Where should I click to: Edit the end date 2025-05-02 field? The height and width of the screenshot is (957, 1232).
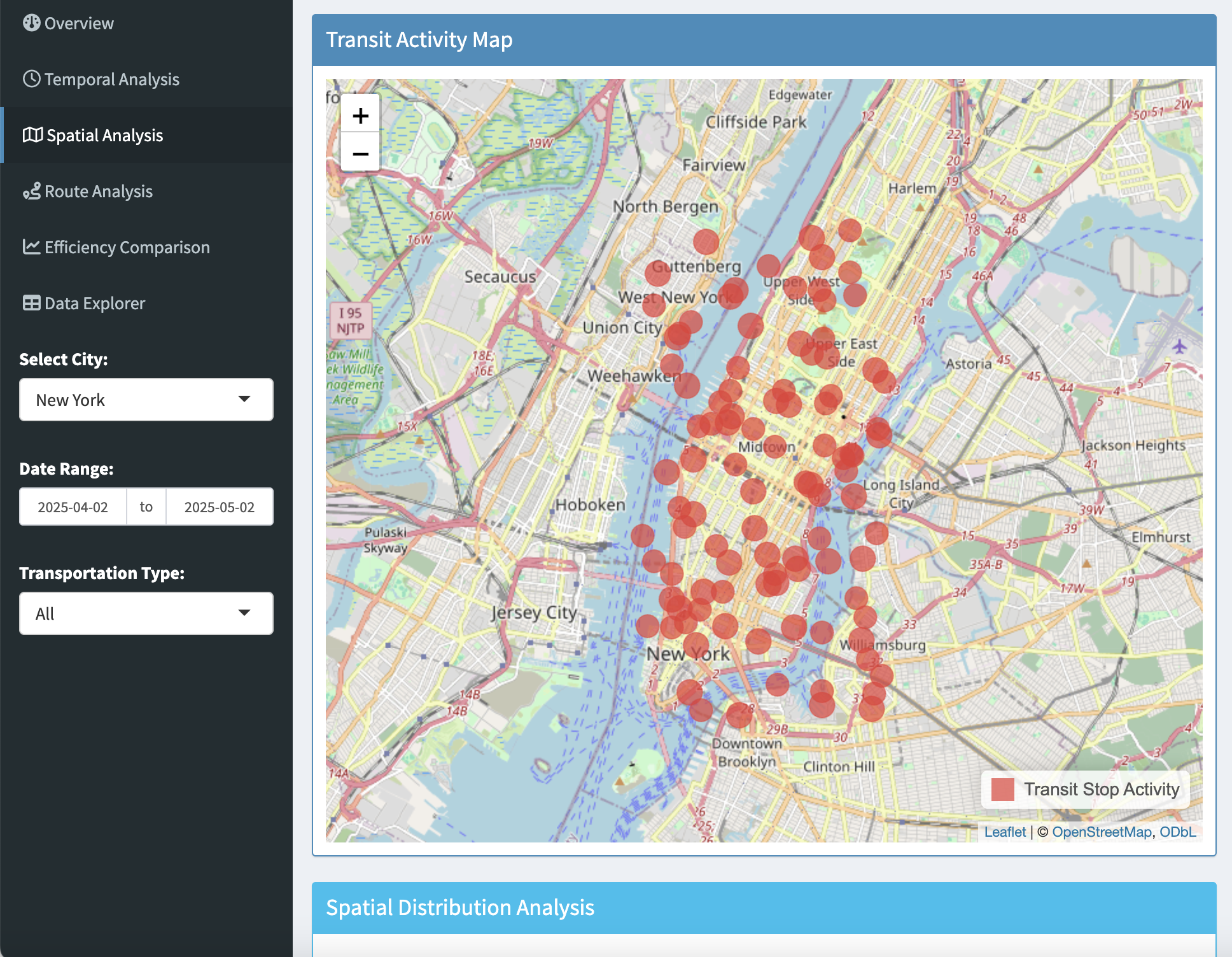(x=219, y=506)
